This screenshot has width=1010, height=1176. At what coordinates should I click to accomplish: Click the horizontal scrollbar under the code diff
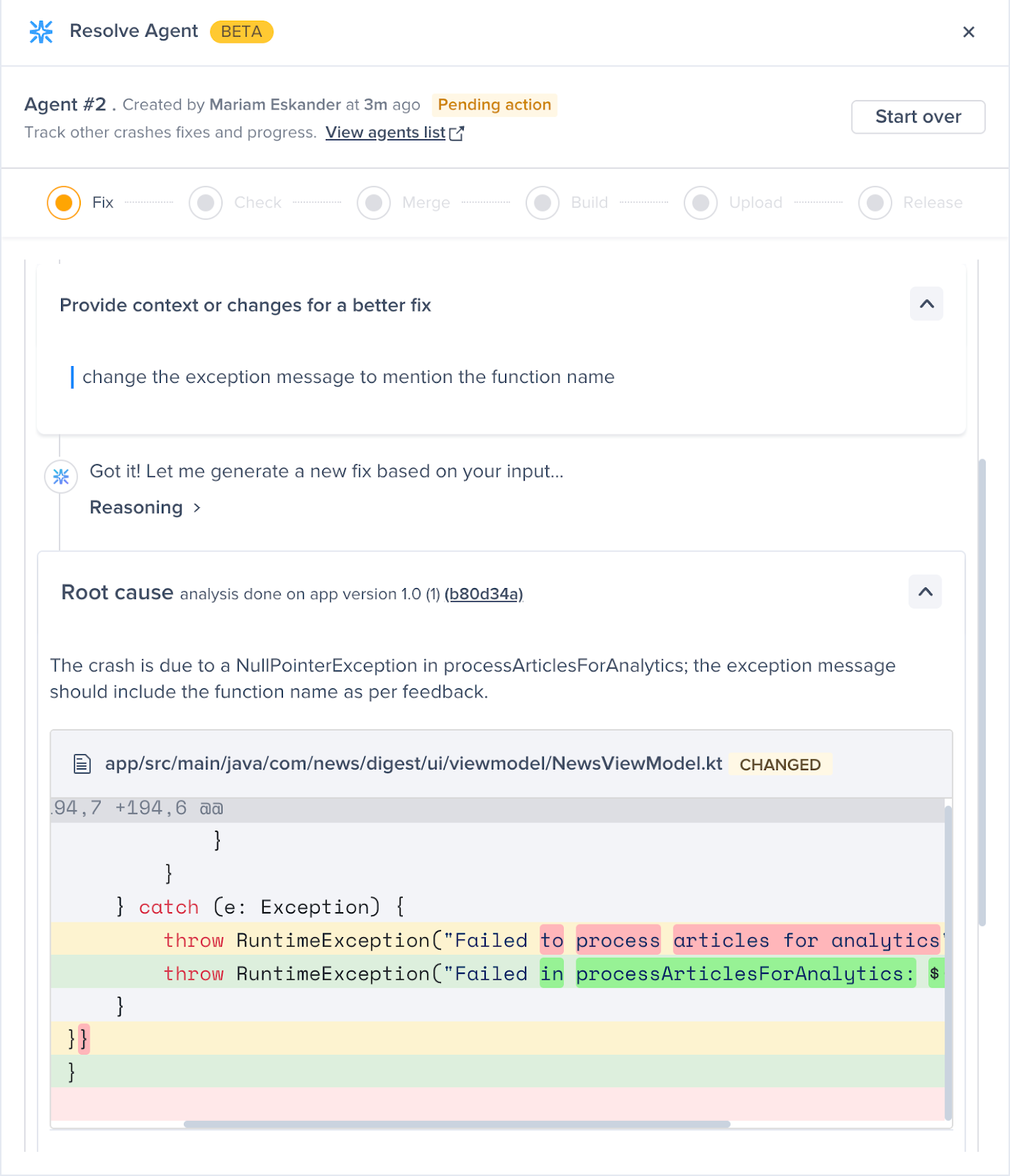[456, 1124]
